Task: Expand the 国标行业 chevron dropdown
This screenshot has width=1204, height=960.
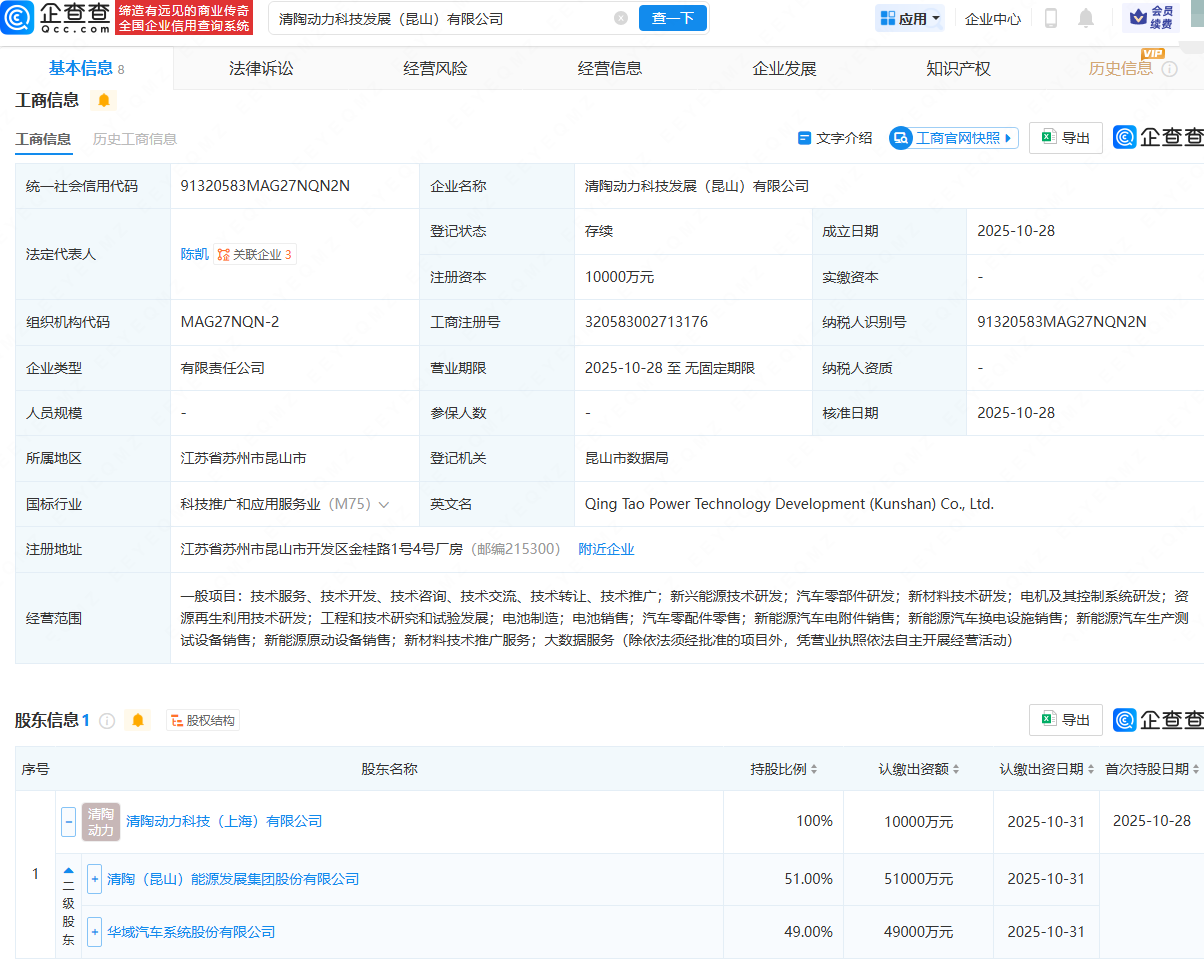Action: point(384,504)
